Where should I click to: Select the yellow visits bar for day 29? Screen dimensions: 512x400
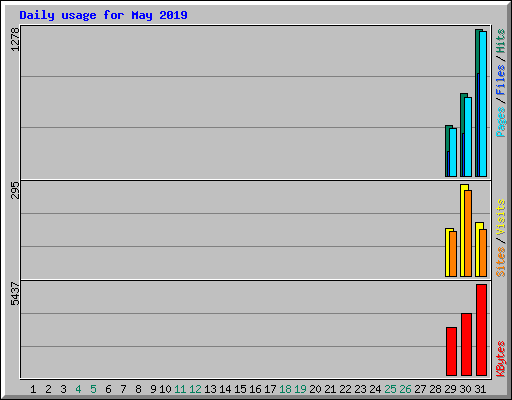tap(447, 252)
